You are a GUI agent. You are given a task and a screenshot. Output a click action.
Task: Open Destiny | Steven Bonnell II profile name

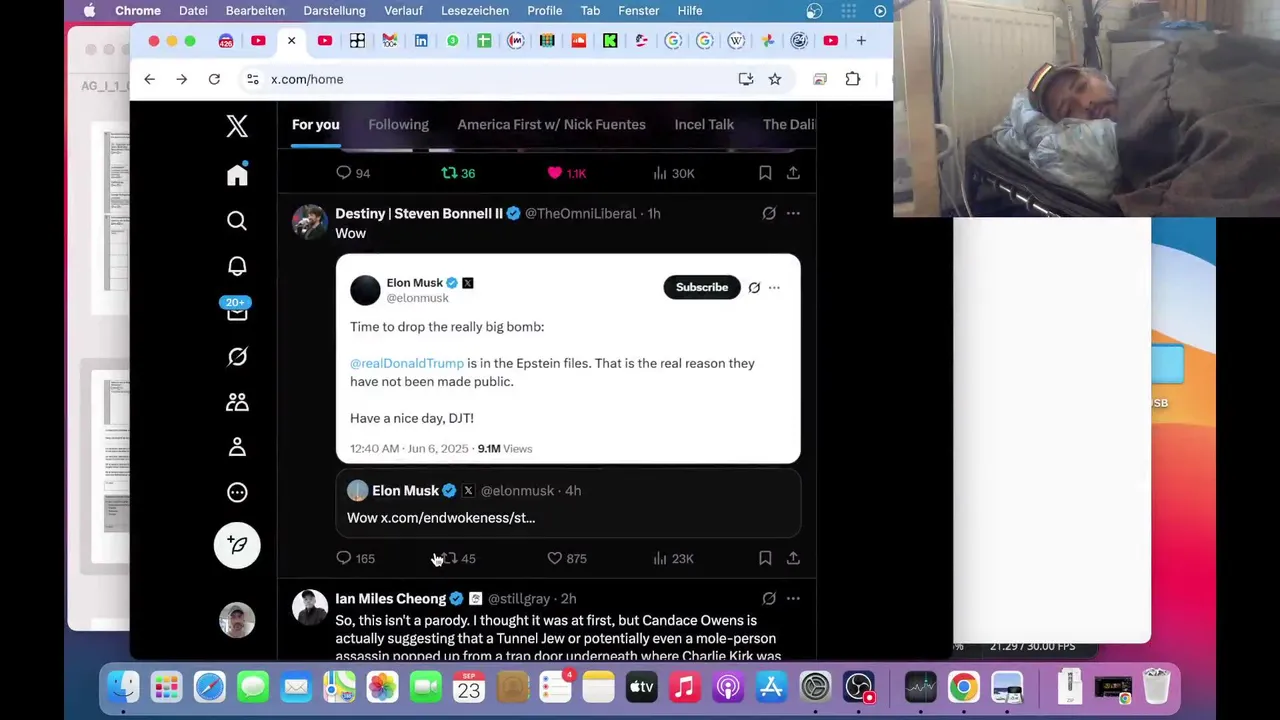tap(419, 213)
